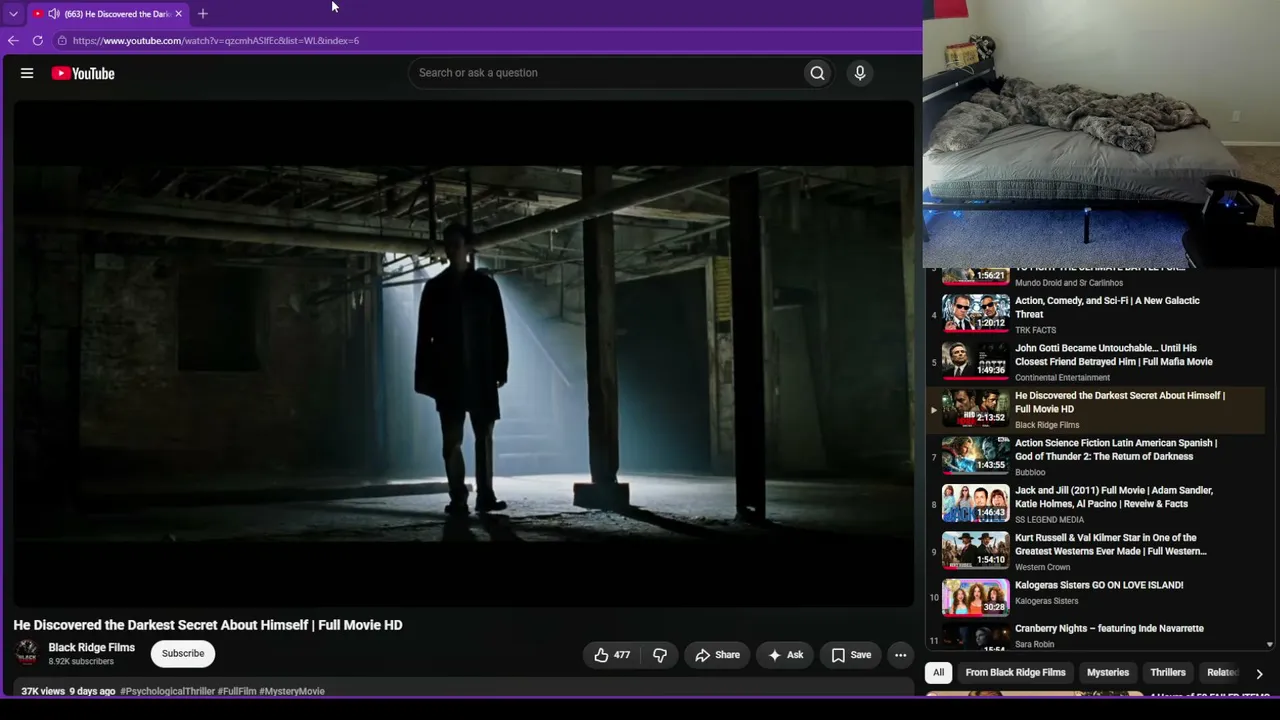Click the video title below the player
Viewport: 1280px width, 720px height.
pos(208,625)
